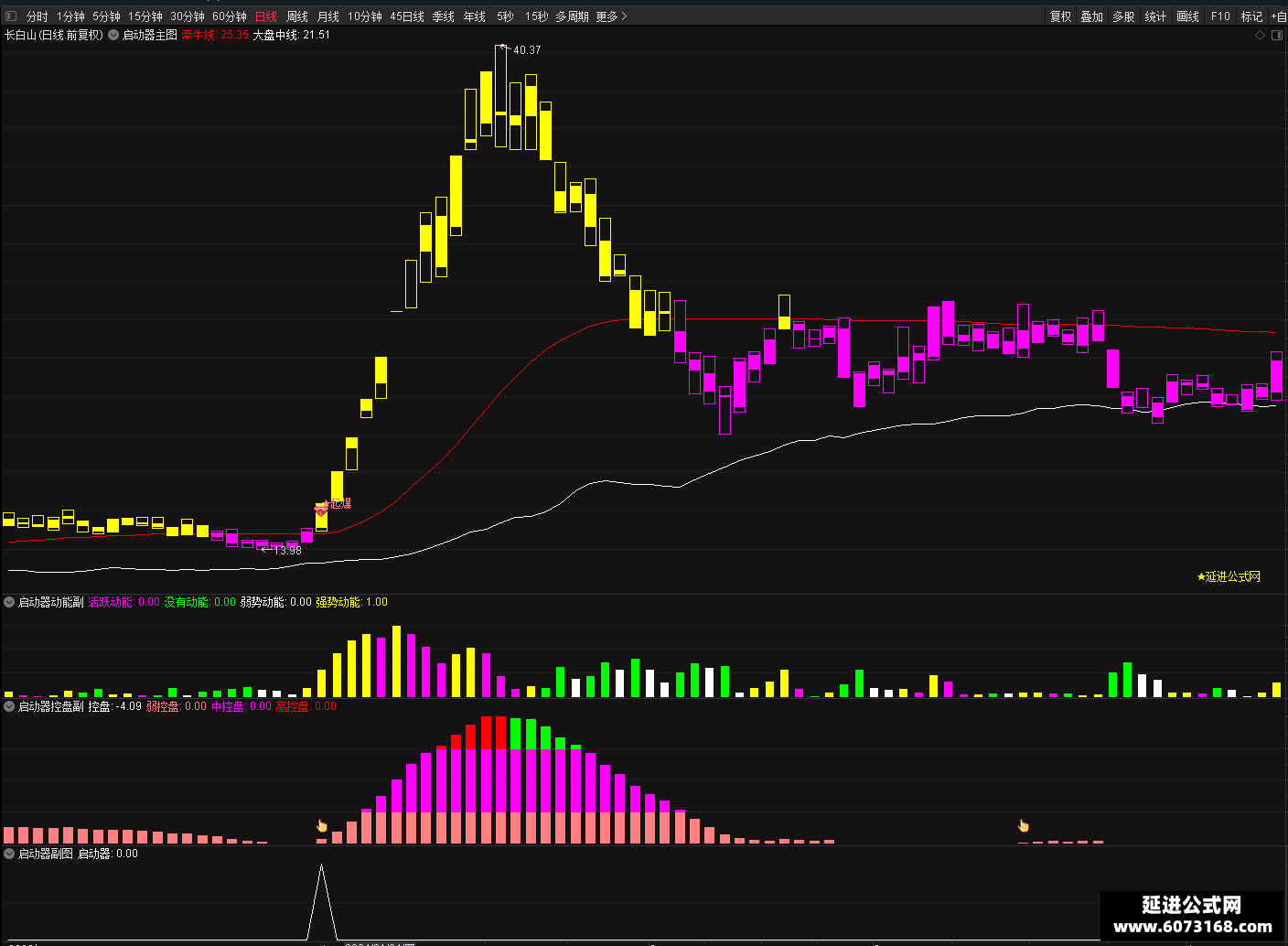
Task: Toggle the right sidebar panel icon
Action: tap(1277, 35)
